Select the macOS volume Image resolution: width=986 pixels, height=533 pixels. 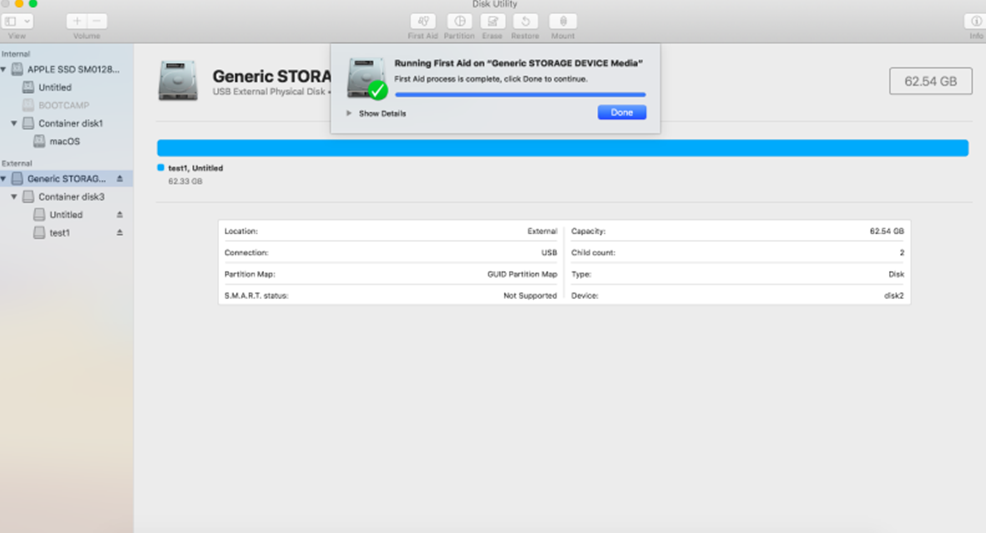pyautogui.click(x=67, y=141)
